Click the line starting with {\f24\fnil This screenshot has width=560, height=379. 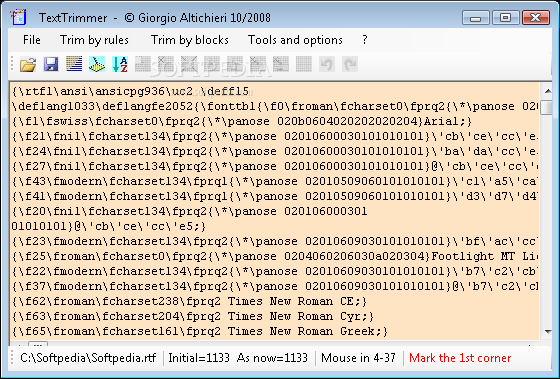click(274, 151)
